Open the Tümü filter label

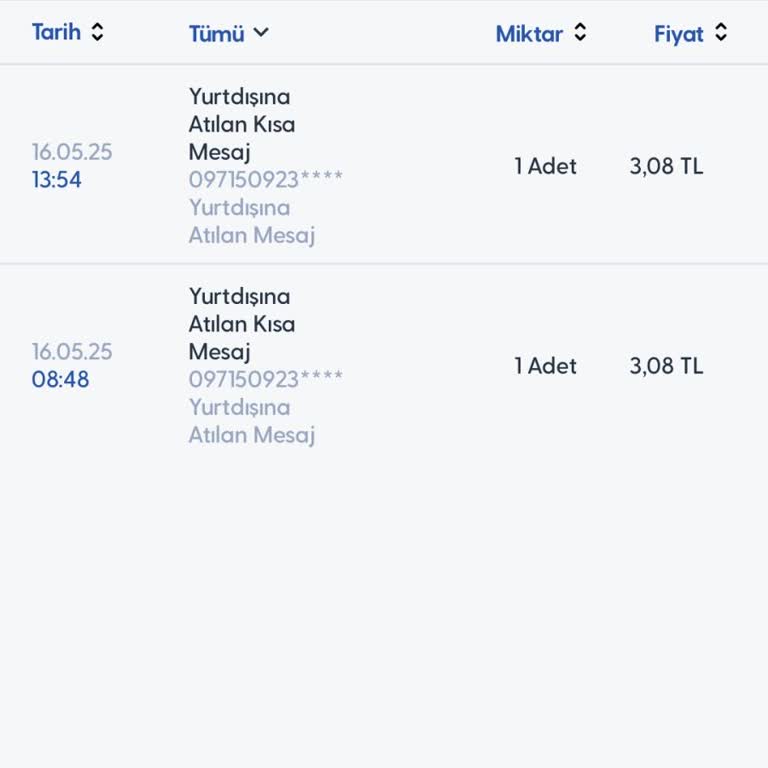216,33
